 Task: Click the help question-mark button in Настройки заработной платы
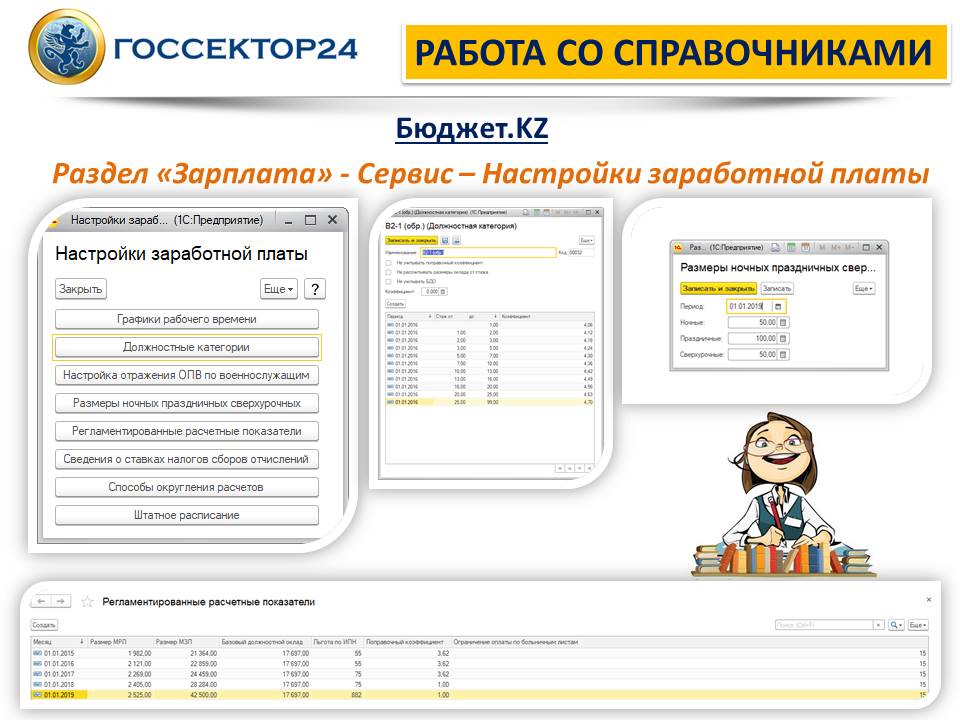click(315, 289)
